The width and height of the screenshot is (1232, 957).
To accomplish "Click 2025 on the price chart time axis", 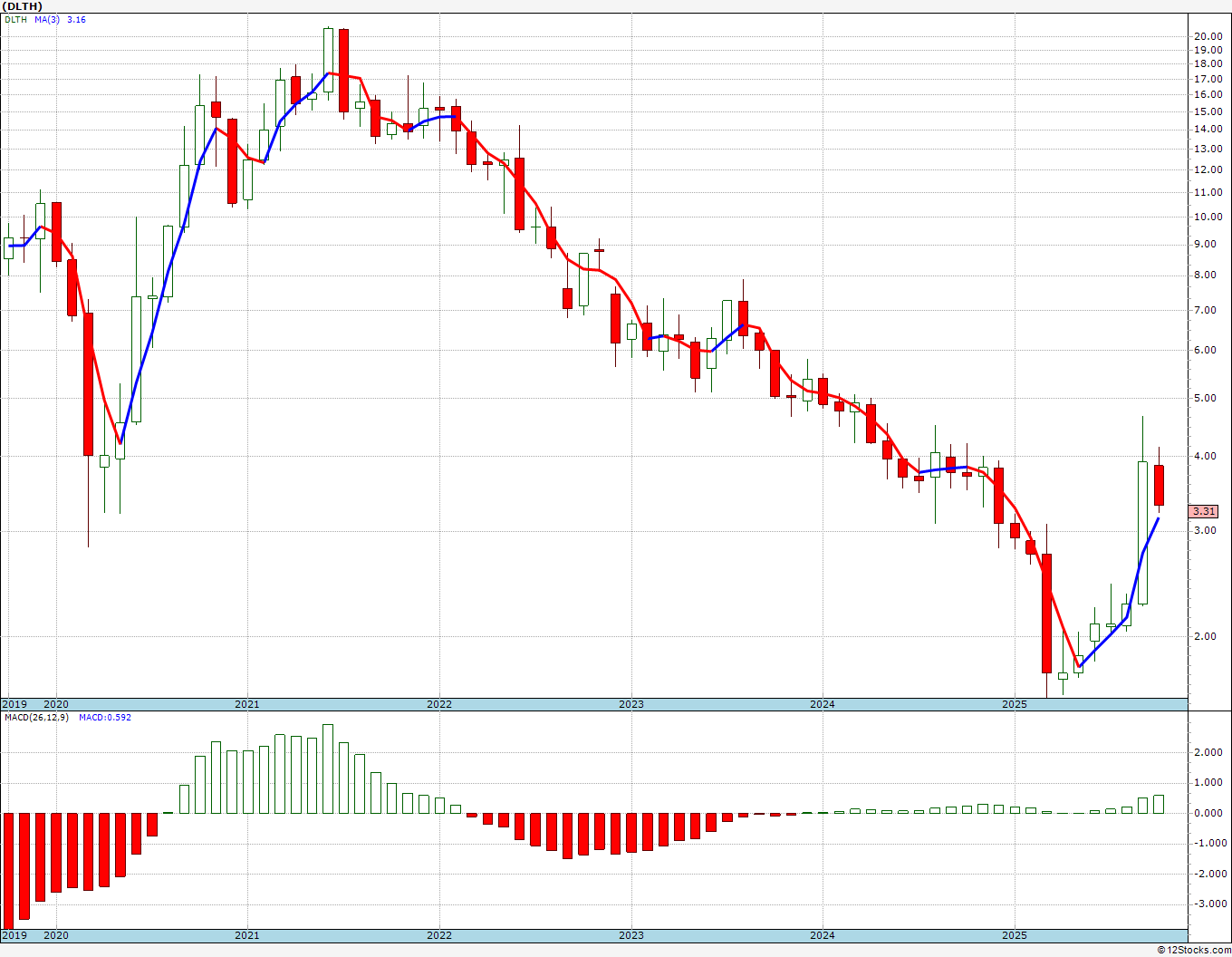I will 1015,704.
